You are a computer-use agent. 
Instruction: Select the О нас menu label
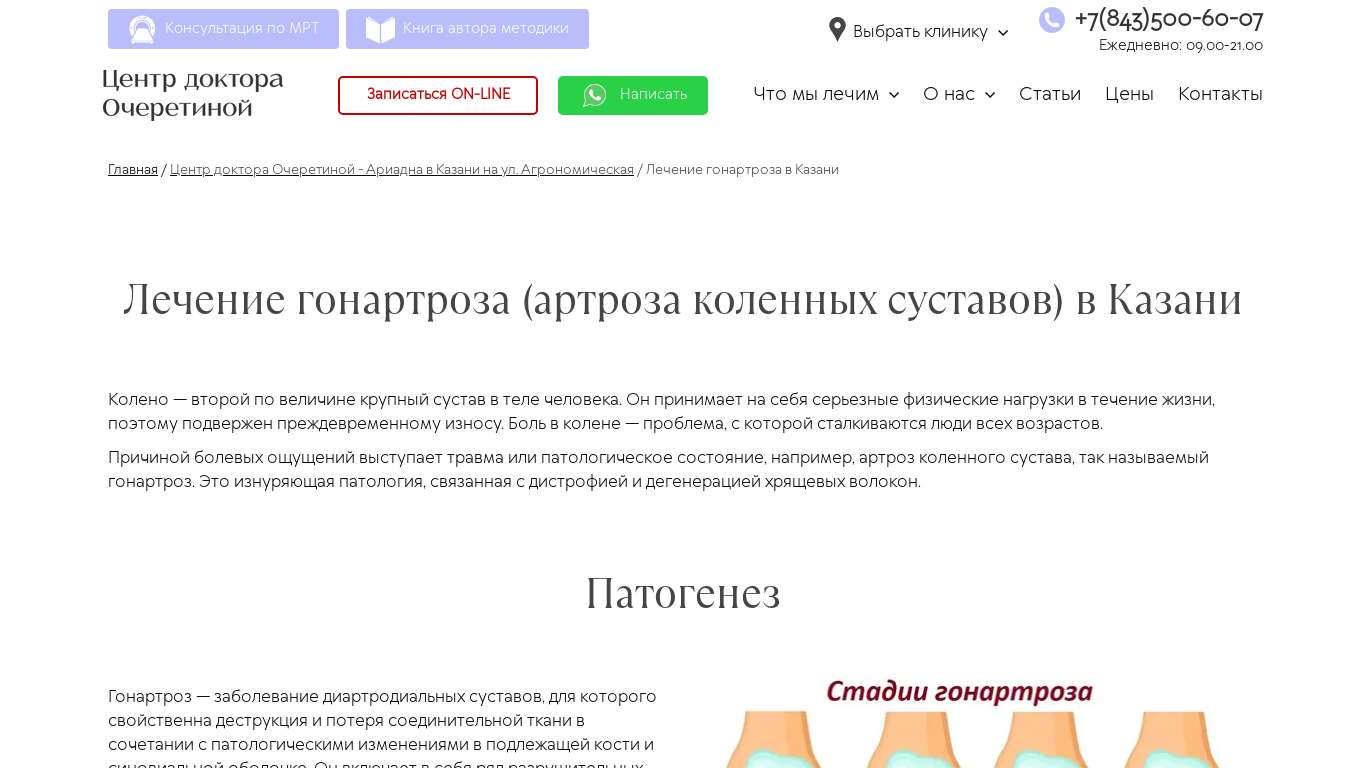click(x=948, y=94)
